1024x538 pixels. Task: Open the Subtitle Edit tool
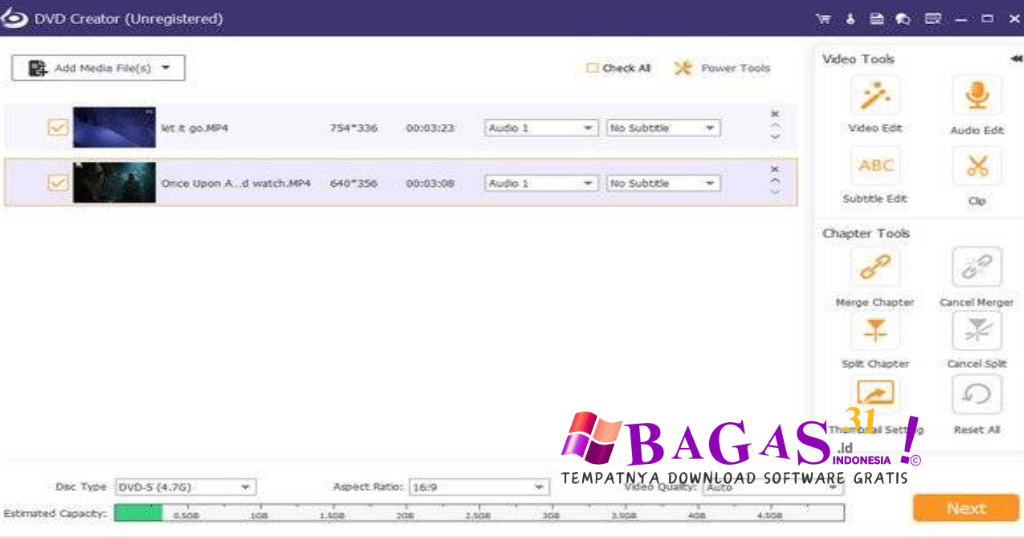875,166
